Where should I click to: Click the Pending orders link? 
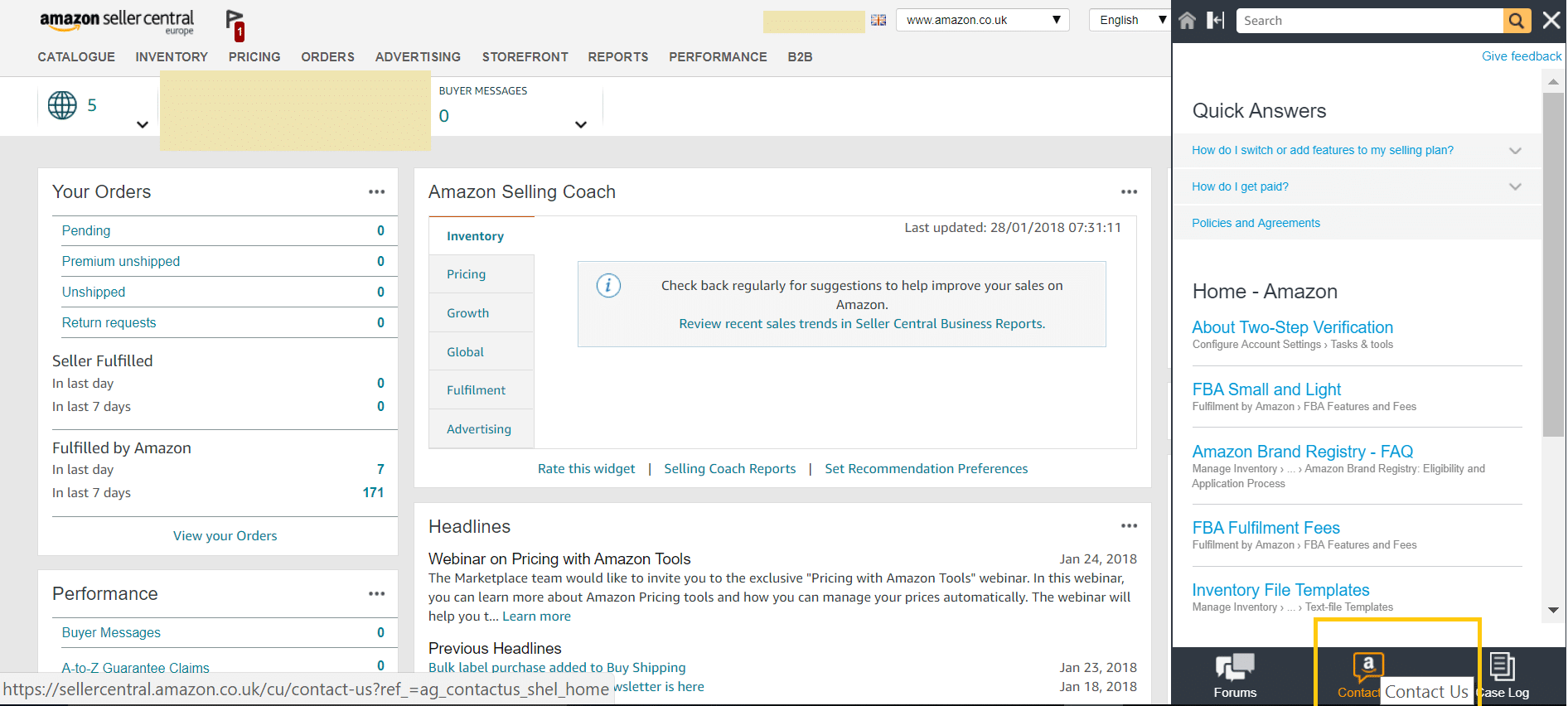click(x=86, y=230)
